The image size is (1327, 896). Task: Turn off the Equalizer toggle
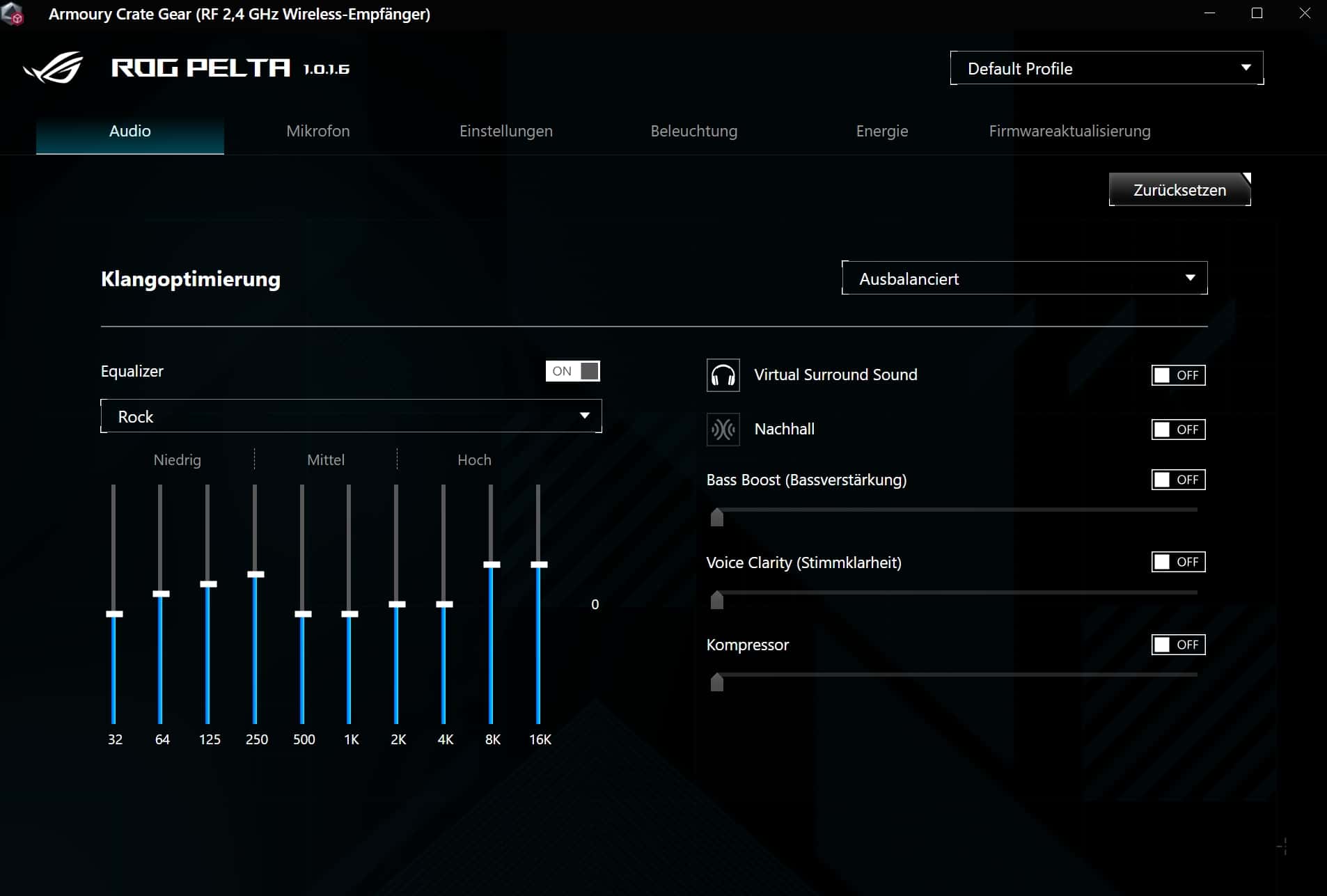pos(572,371)
